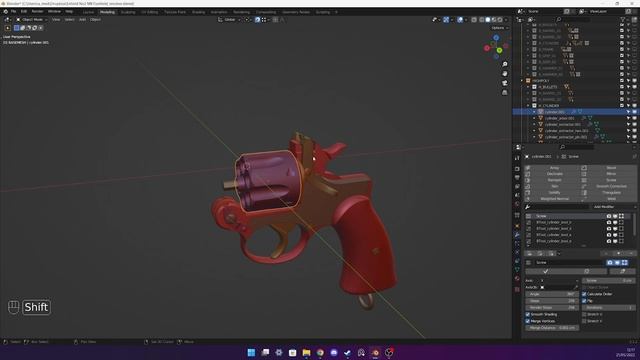Enable Smooth Shading checkbox
This screenshot has height=360, width=640.
click(528, 314)
